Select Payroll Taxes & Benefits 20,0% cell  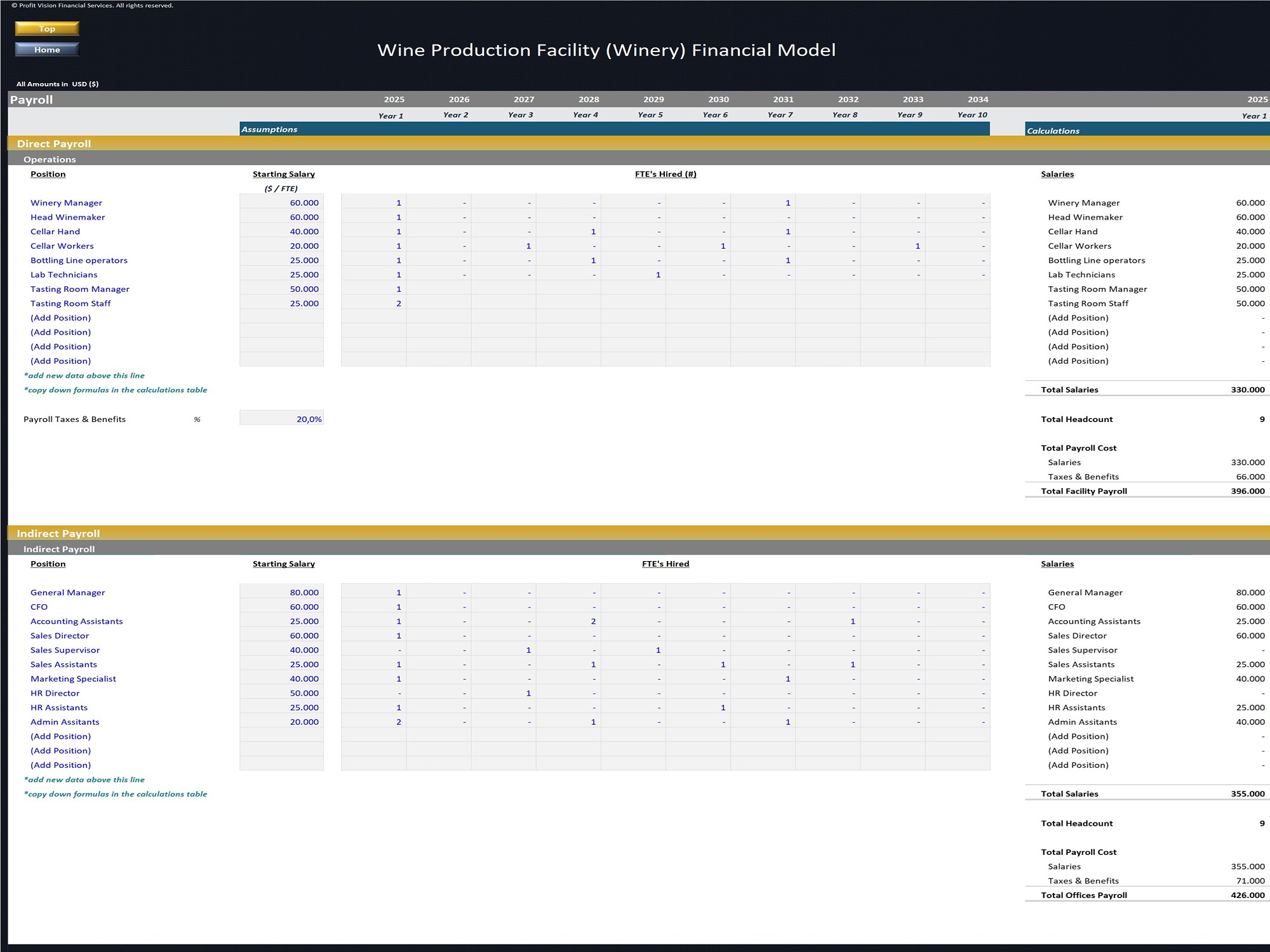281,419
